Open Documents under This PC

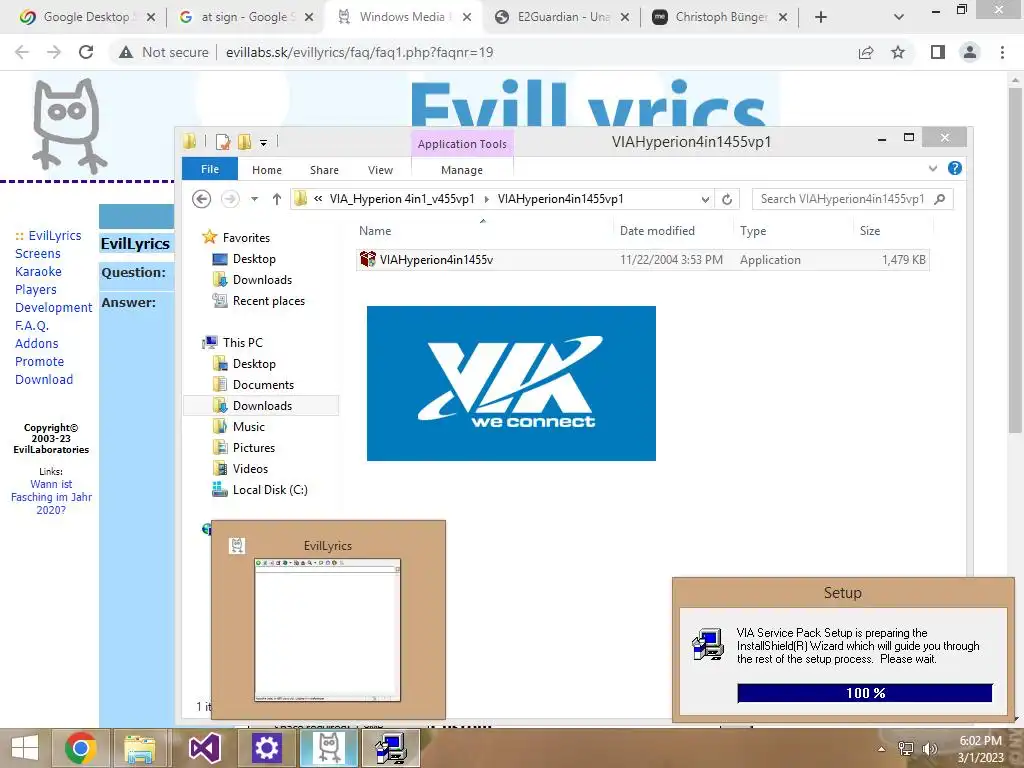tap(263, 385)
